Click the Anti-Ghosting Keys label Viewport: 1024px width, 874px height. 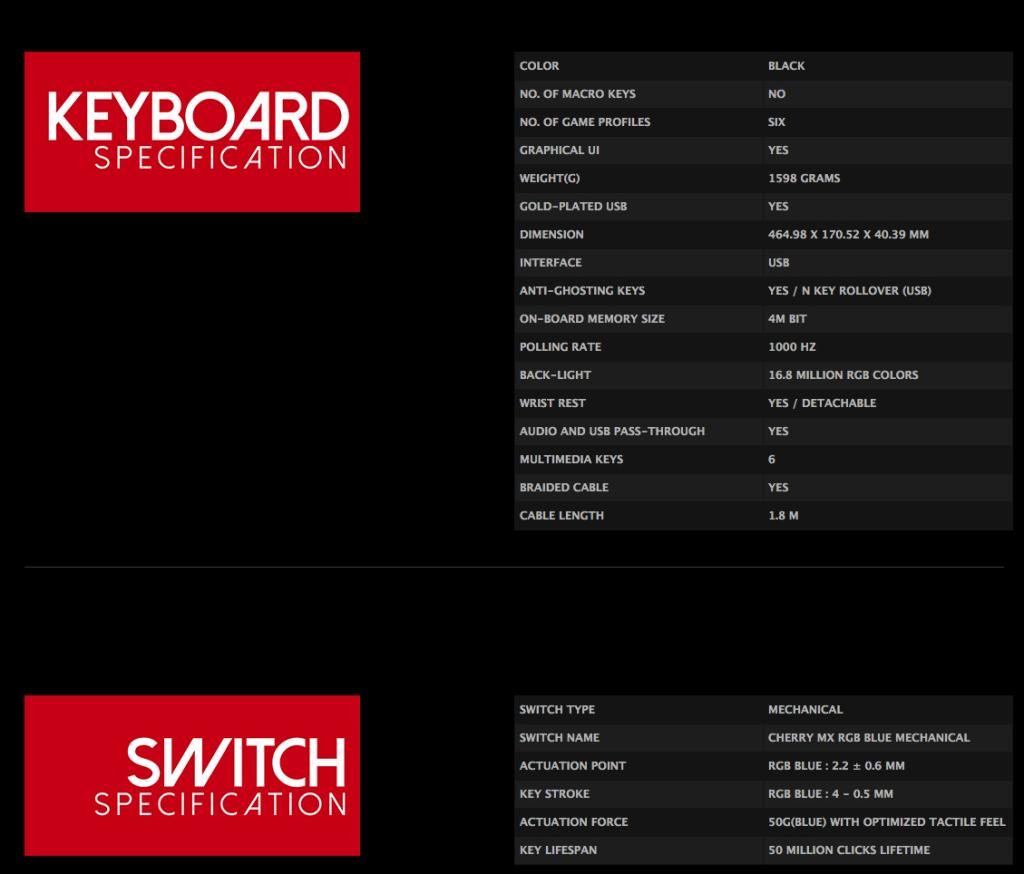click(x=582, y=291)
